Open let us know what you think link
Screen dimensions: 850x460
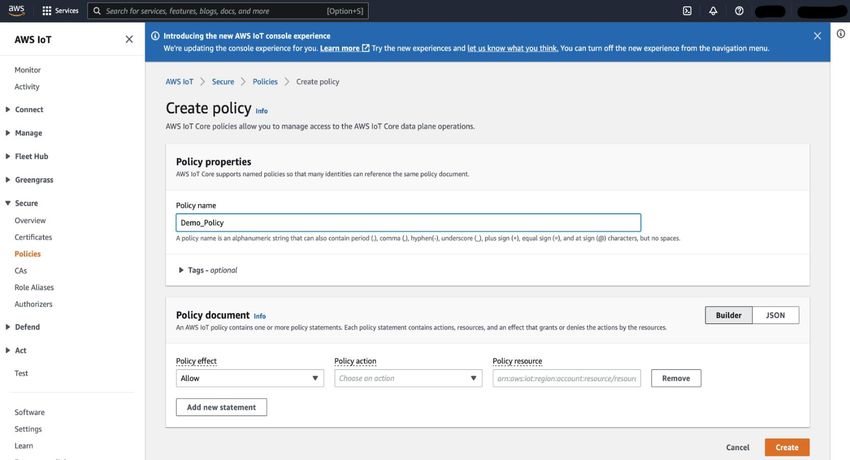coord(513,48)
